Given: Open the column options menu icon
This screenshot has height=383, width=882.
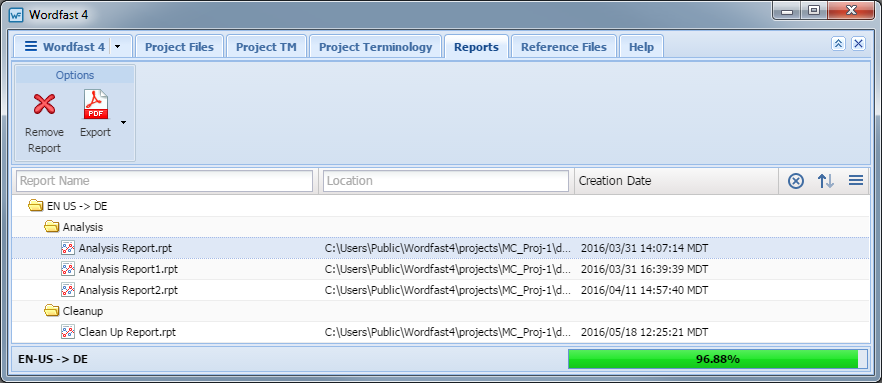Looking at the screenshot, I should [x=856, y=181].
